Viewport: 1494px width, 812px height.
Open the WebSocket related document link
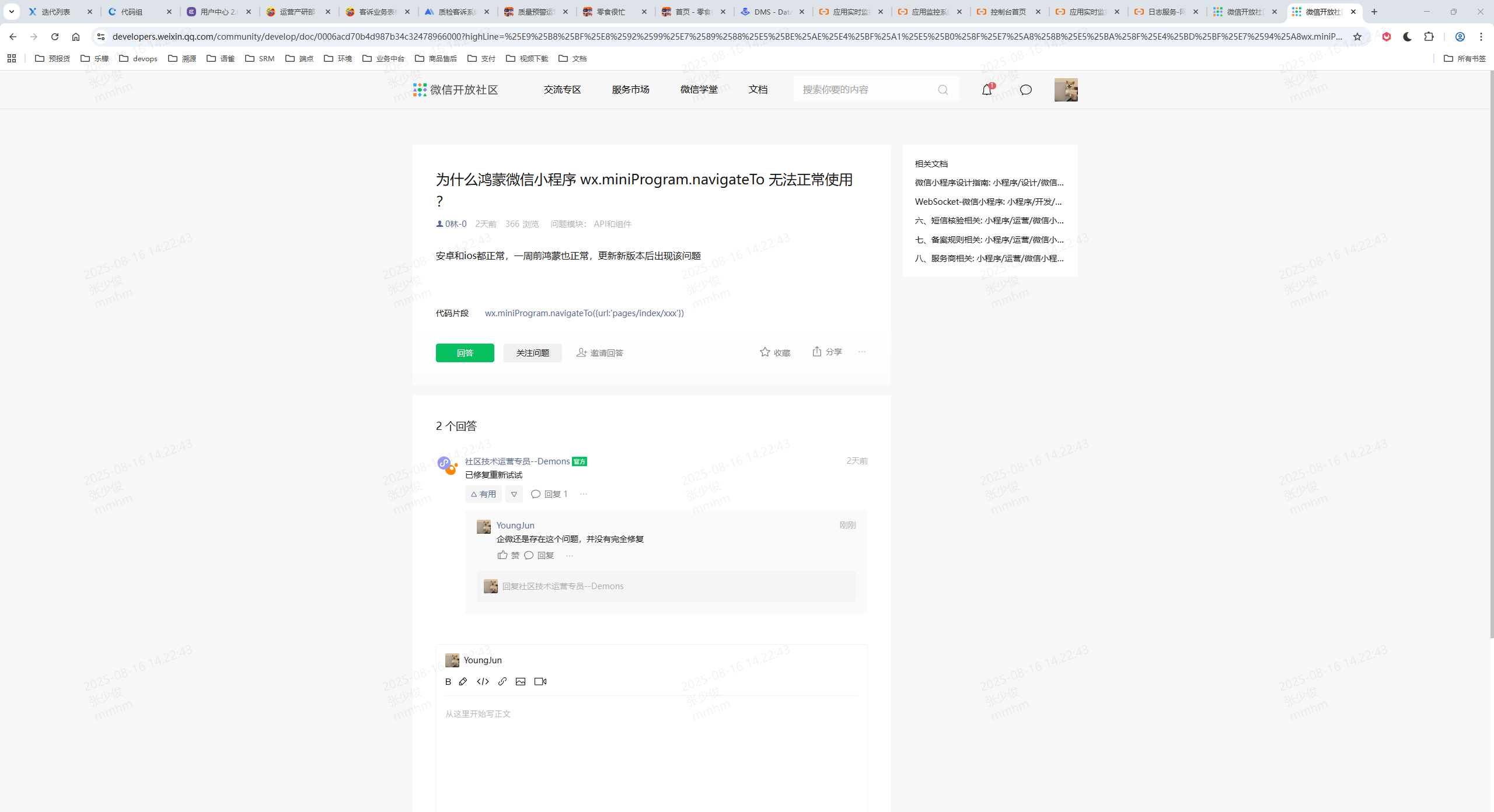pos(988,202)
